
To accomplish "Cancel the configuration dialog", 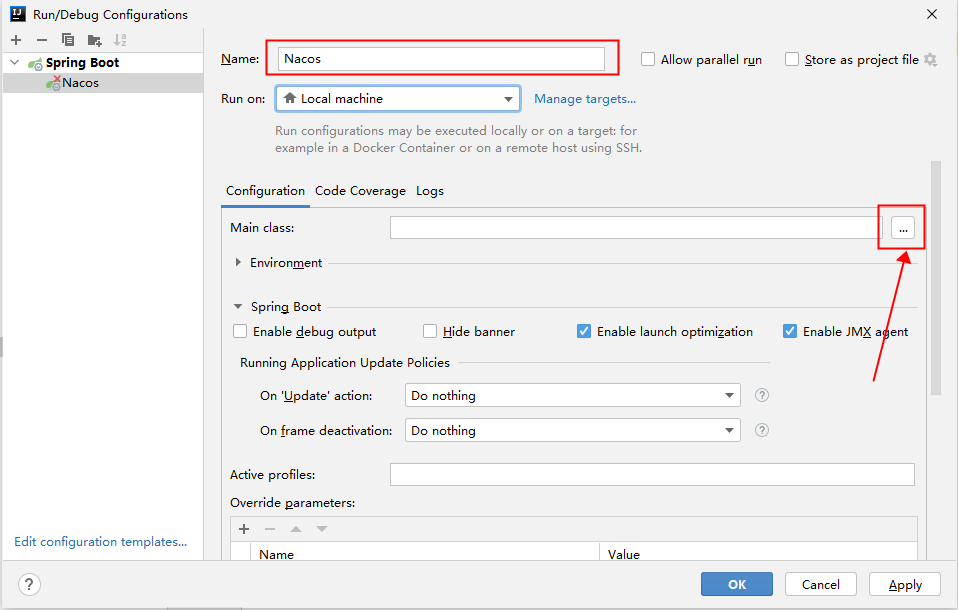I will tap(821, 584).
